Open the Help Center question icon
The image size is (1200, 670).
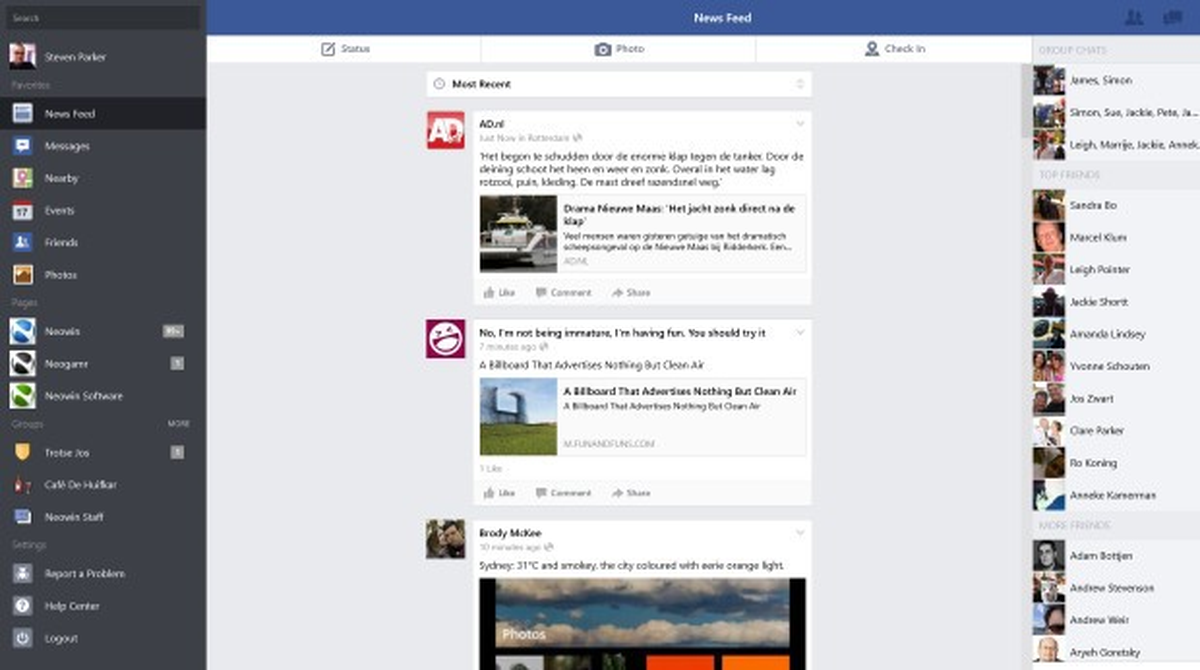click(23, 606)
